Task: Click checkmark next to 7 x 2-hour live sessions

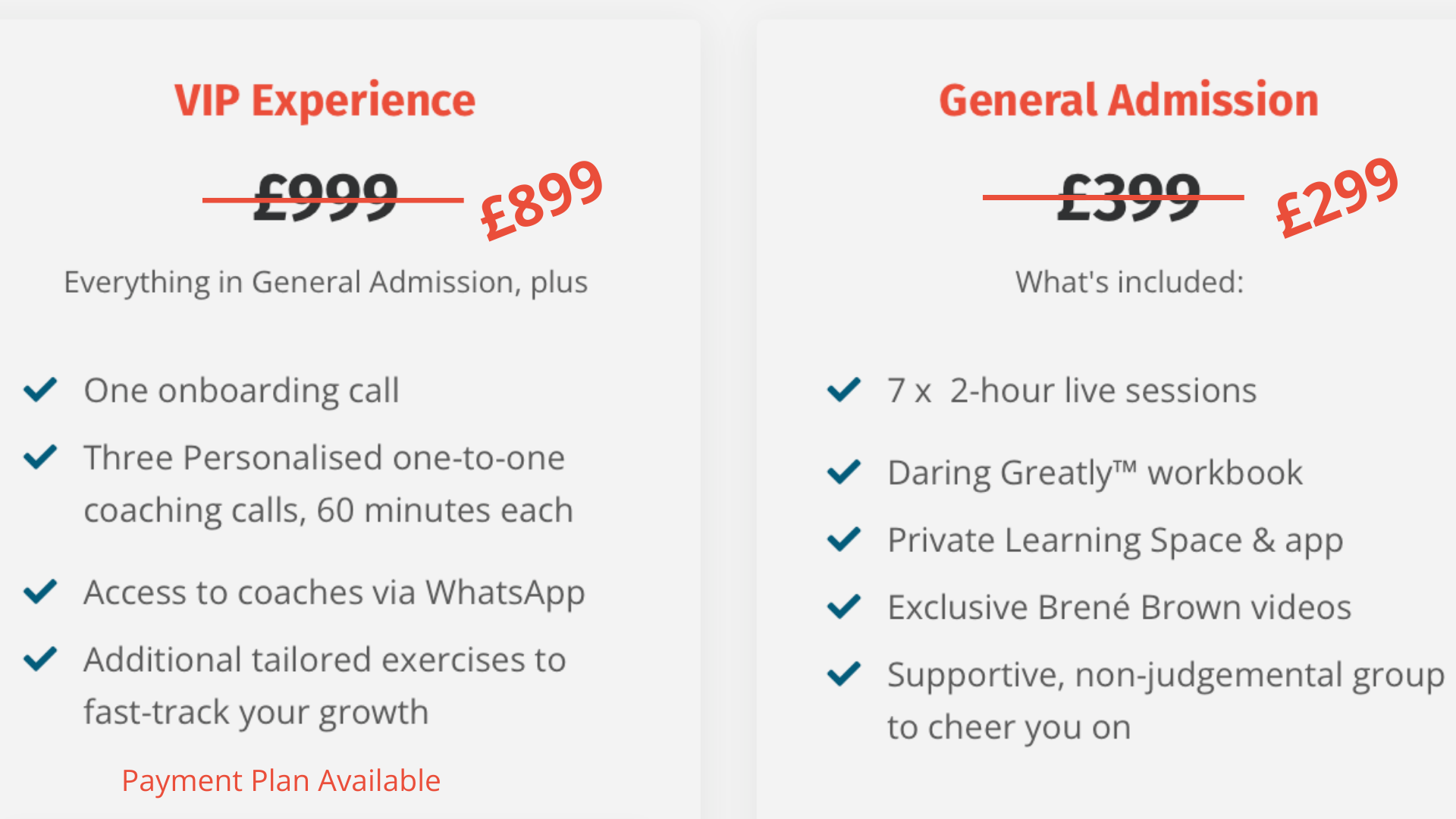Action: pyautogui.click(x=844, y=390)
